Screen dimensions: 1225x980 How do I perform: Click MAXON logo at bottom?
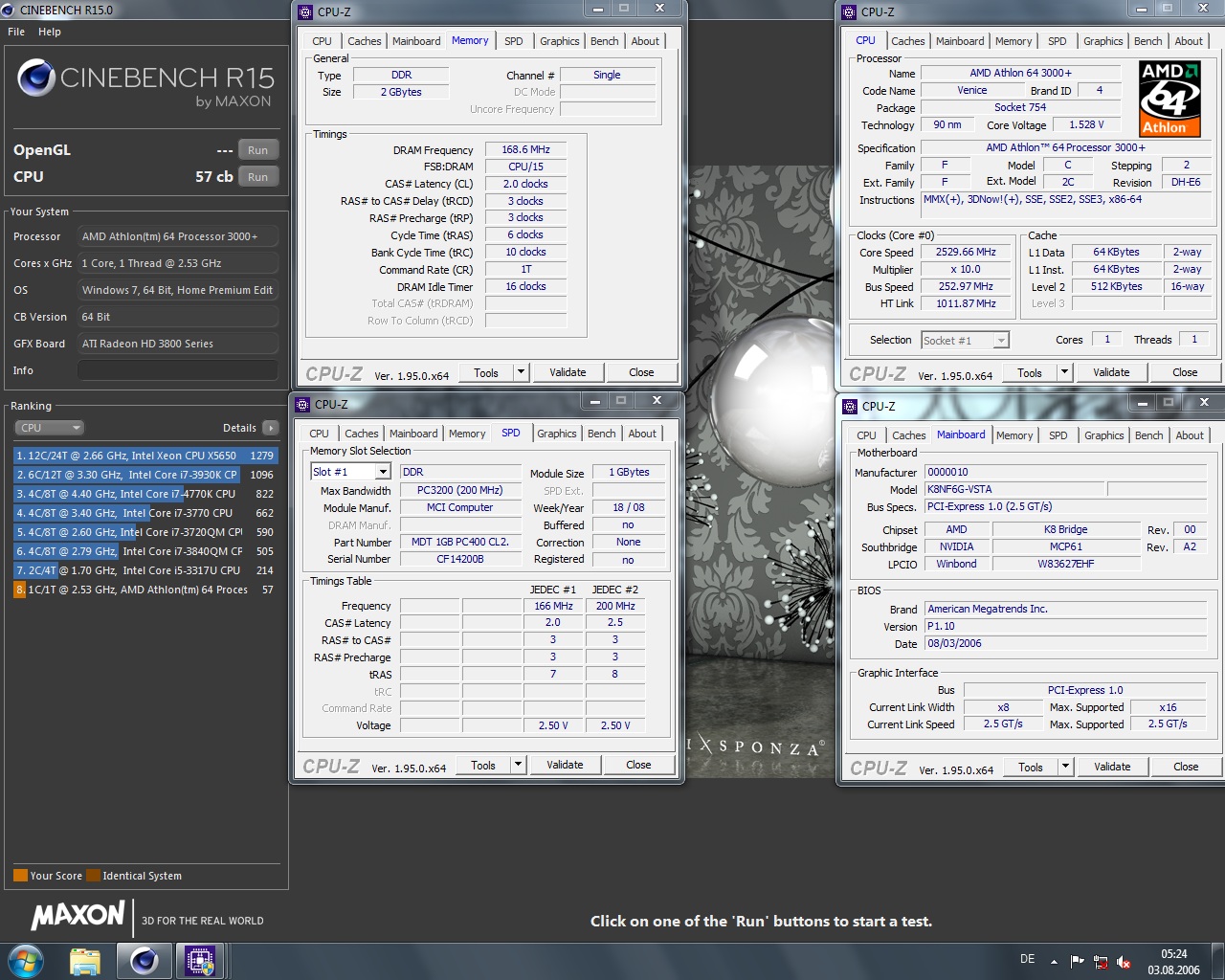[78, 916]
